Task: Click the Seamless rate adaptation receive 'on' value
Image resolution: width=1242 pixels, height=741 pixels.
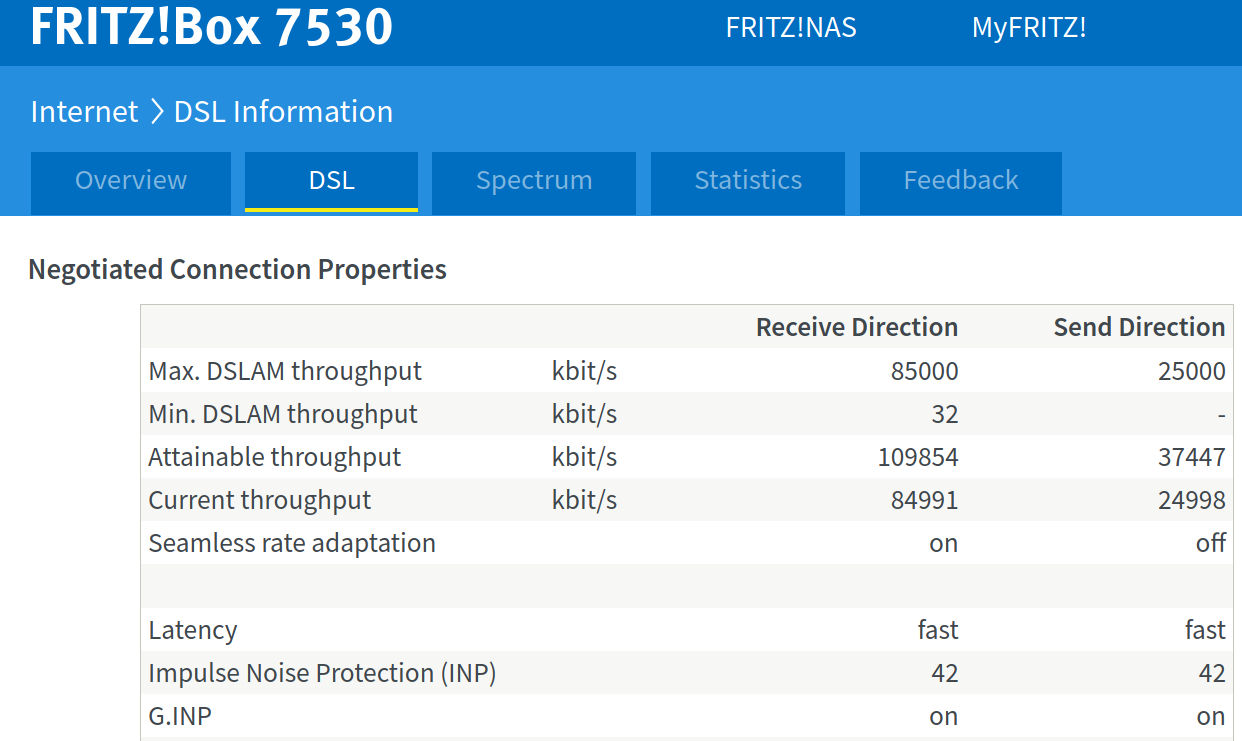Action: 944,543
